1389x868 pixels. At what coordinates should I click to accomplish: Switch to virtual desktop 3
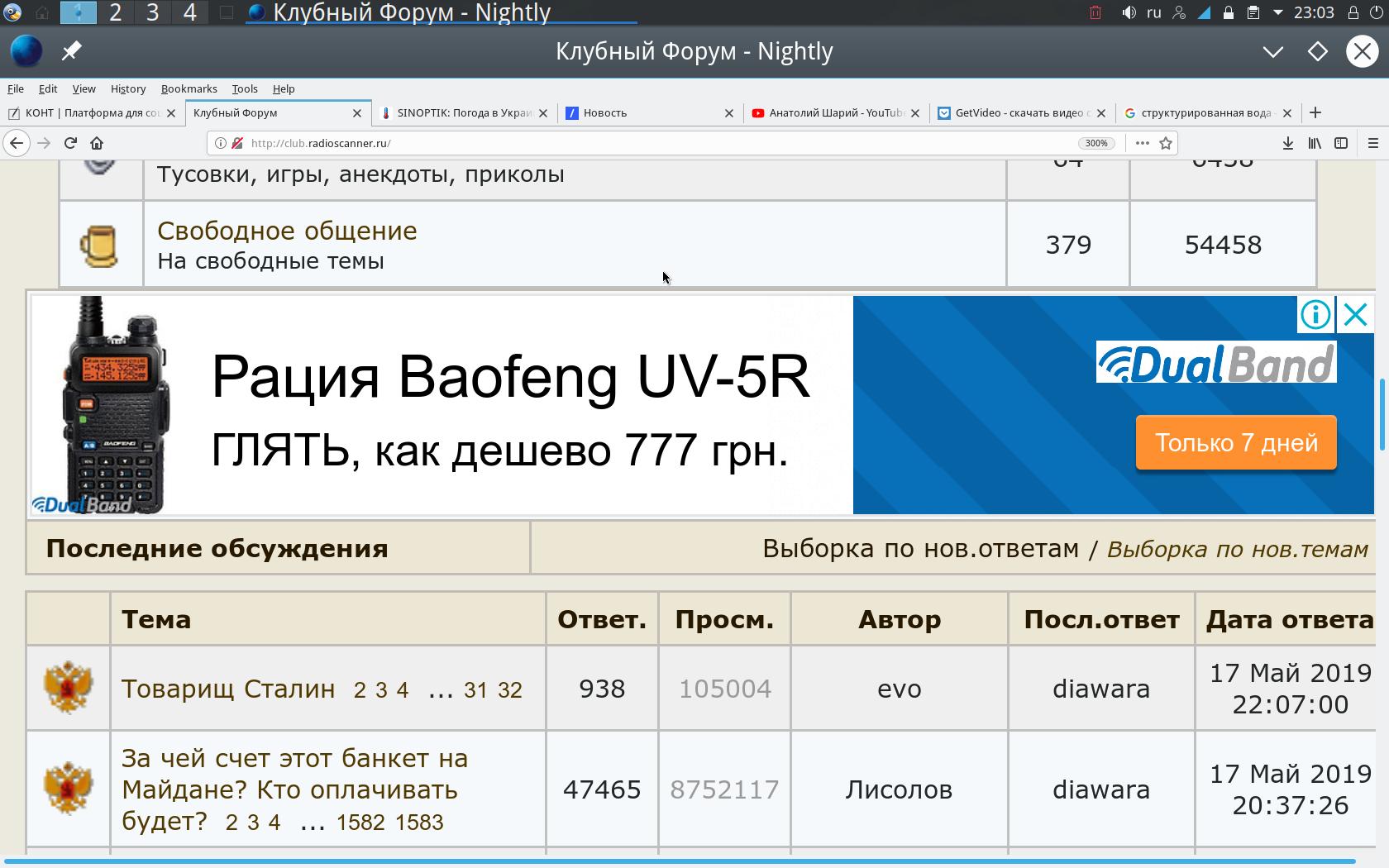(153, 12)
